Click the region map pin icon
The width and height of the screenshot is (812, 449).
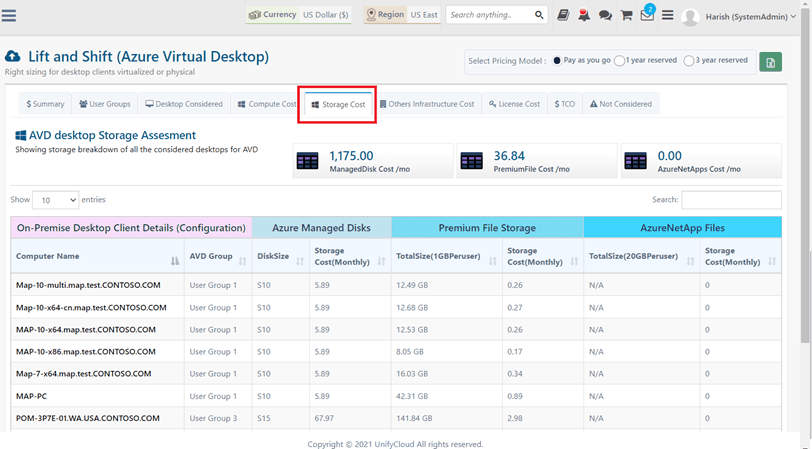coord(371,15)
